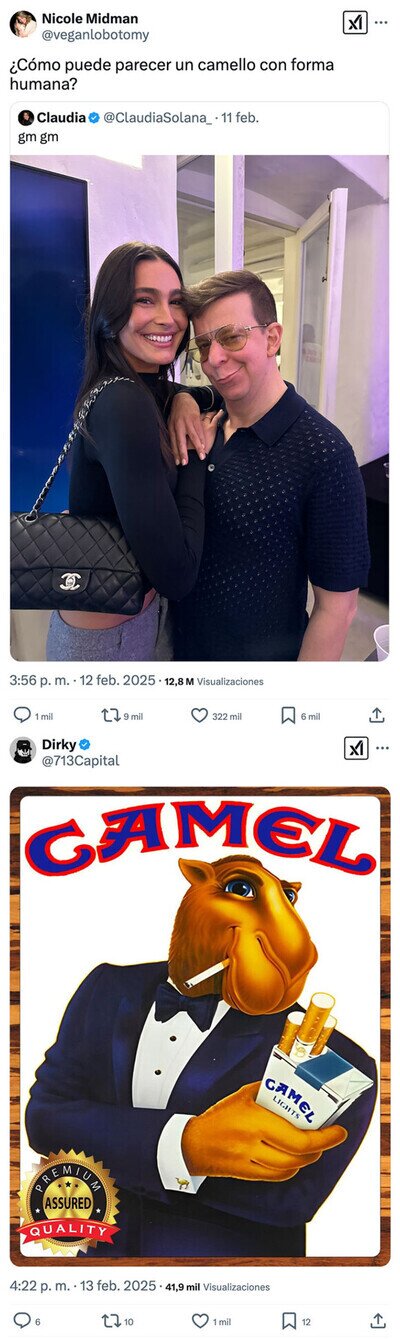Screen dimensions: 400x1339
Task: Open the more options menu on Nicole's tweet
Action: click(381, 23)
